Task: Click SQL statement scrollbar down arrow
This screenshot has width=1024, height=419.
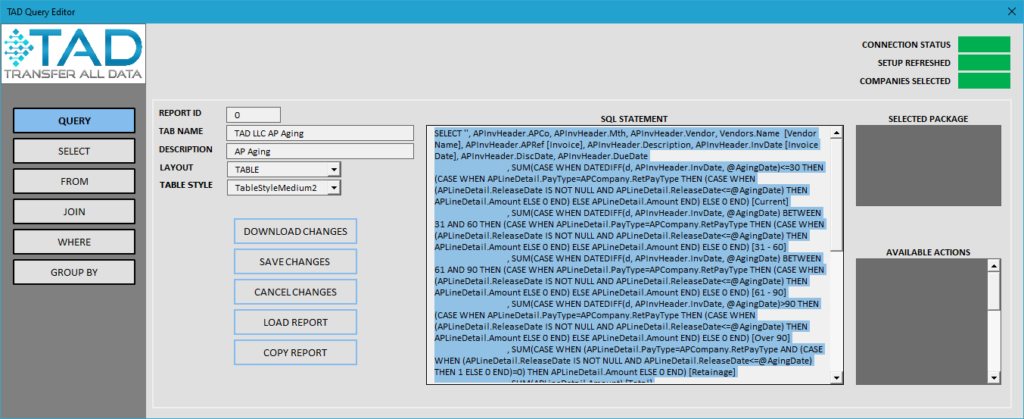Action: click(837, 378)
